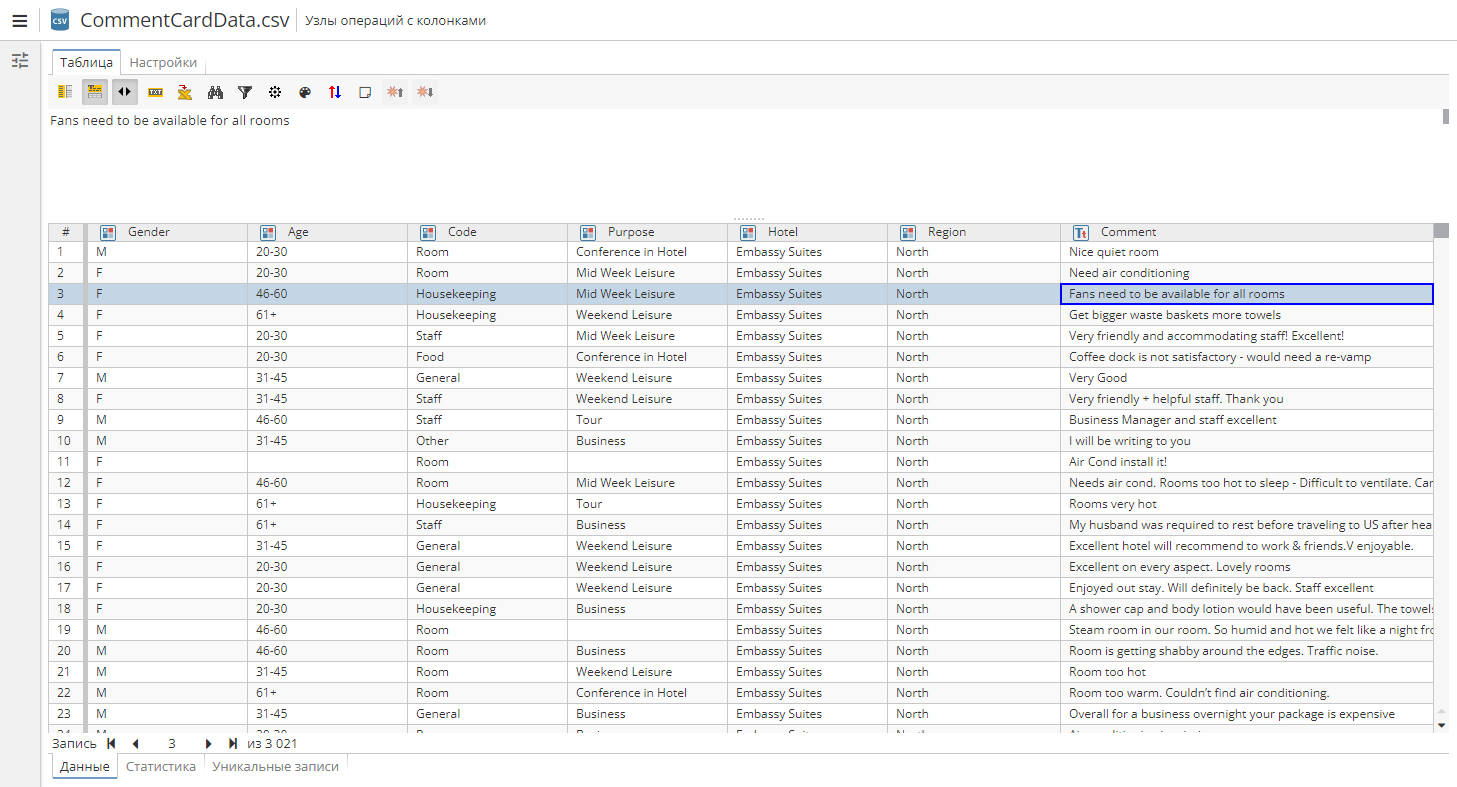Image resolution: width=1457 pixels, height=787 pixels.
Task: Click Gender column type icon
Action: 108,232
